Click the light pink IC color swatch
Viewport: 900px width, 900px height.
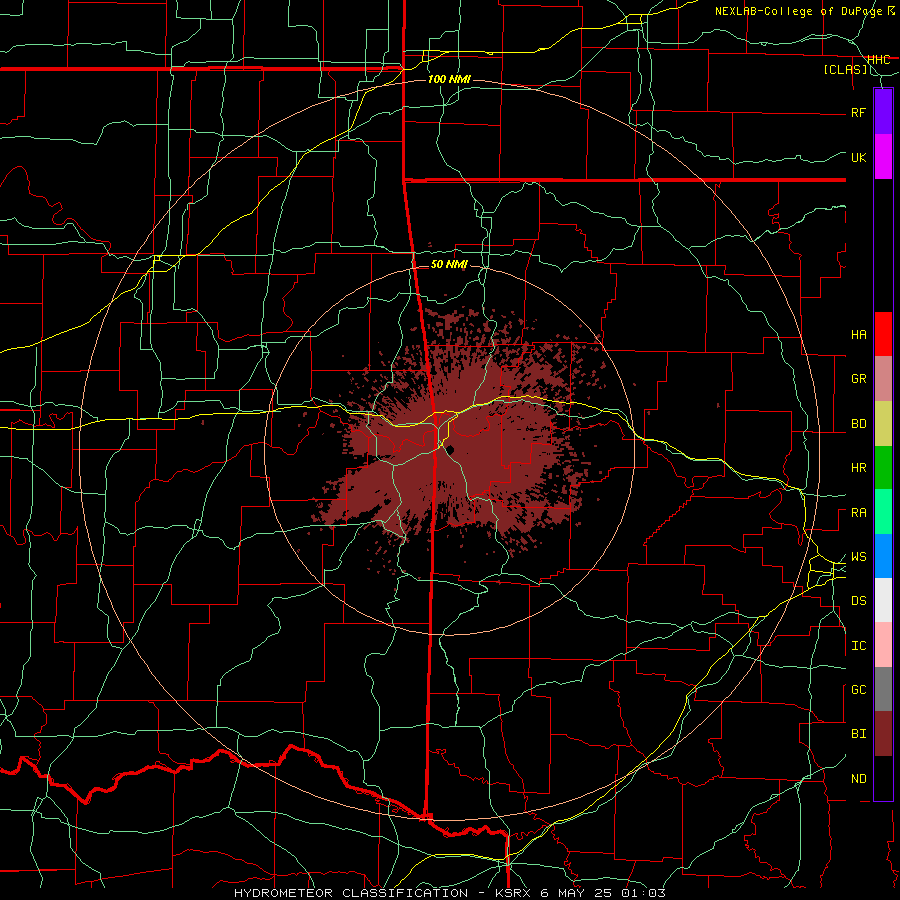pos(883,645)
